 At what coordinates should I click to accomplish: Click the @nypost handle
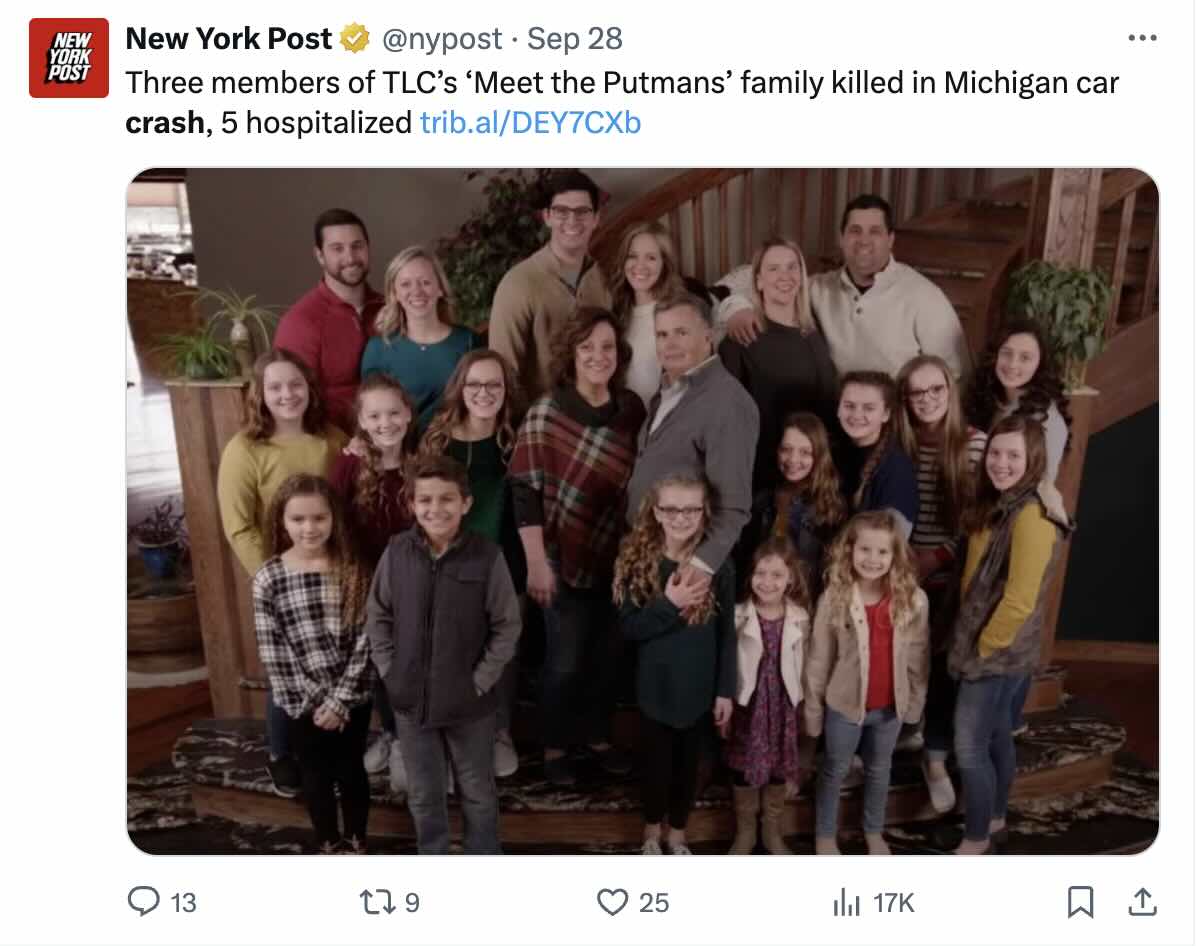coord(440,39)
